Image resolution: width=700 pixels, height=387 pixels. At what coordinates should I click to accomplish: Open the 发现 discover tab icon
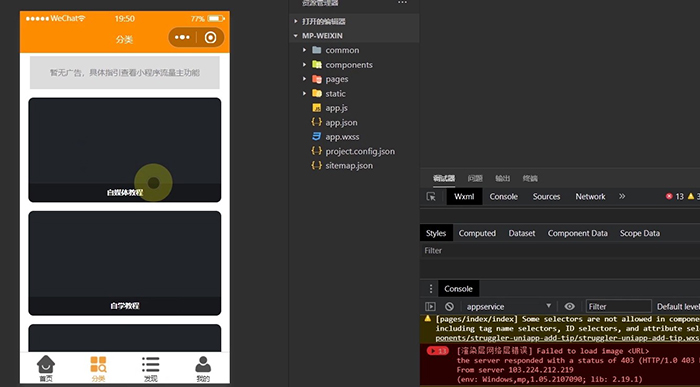point(150,364)
